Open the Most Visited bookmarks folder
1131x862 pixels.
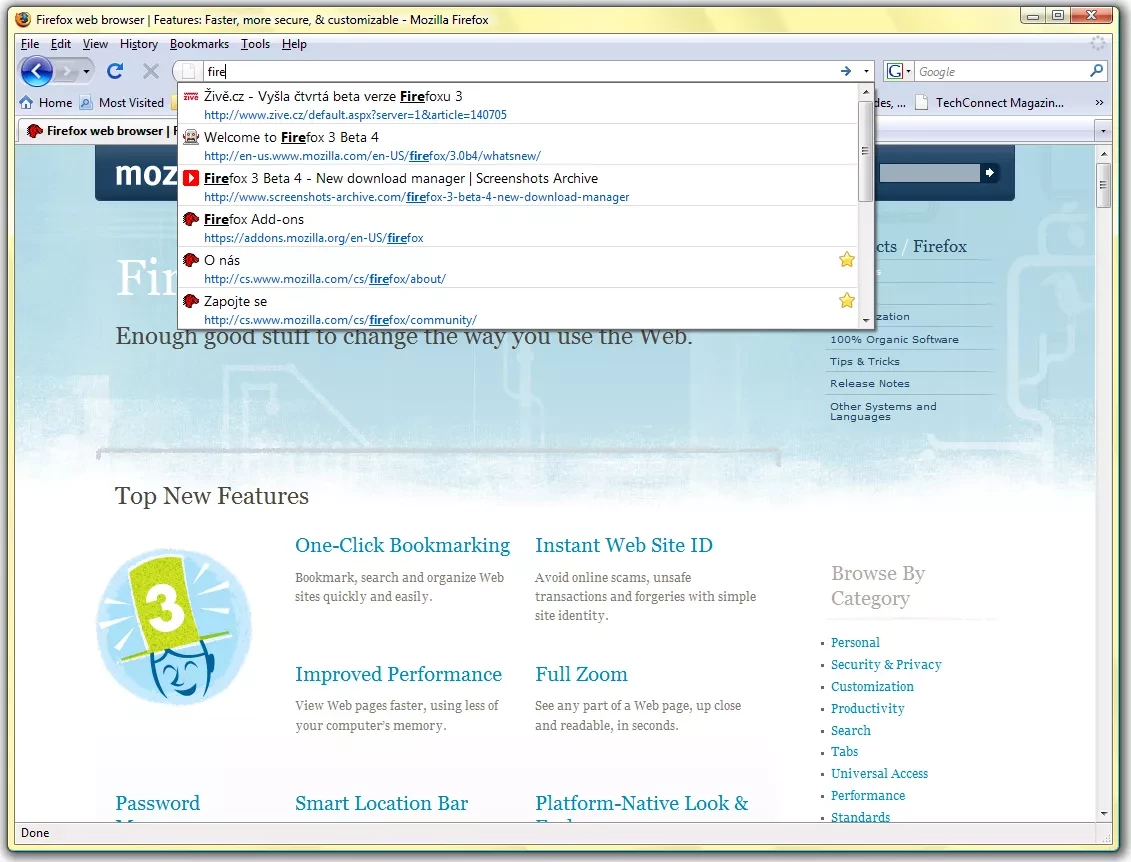pyautogui.click(x=122, y=102)
